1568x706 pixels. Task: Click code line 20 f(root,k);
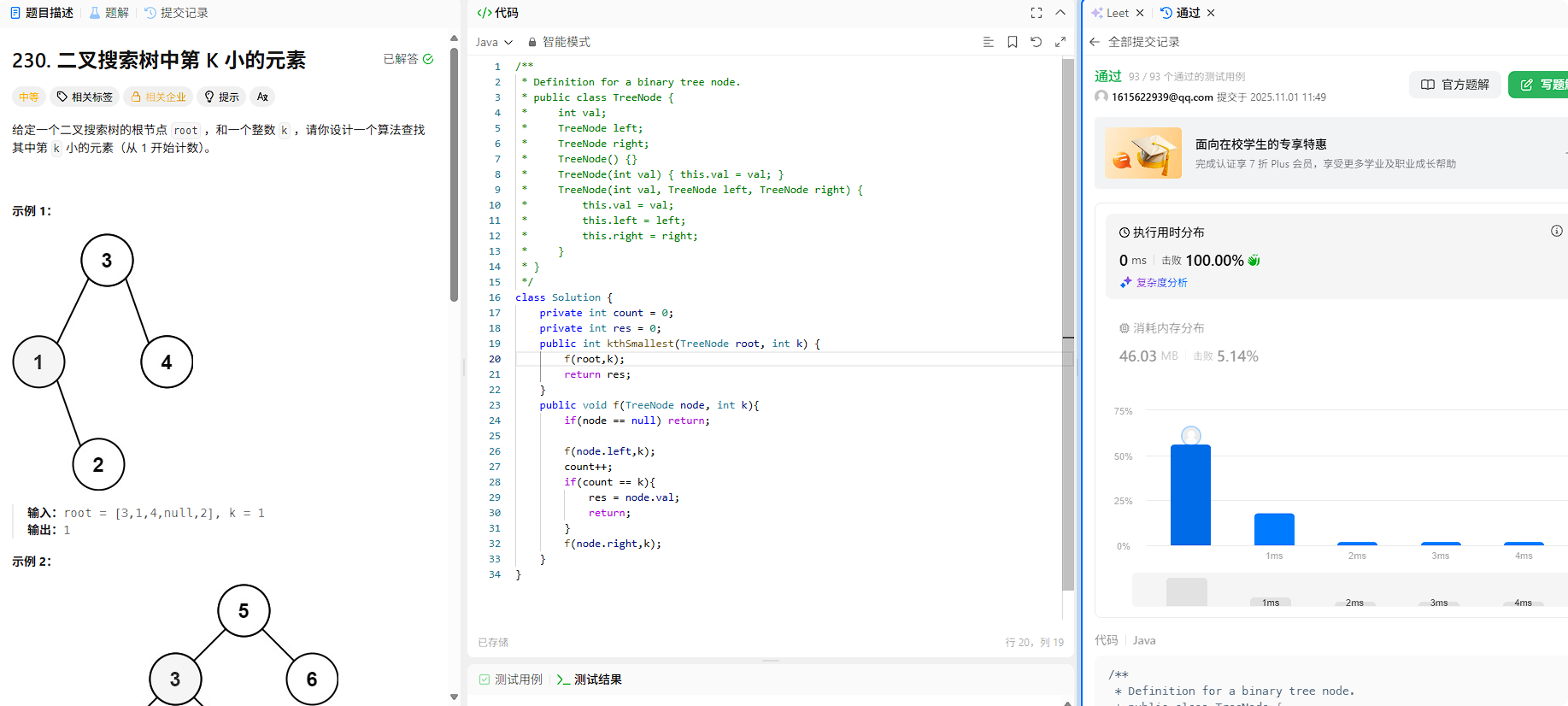pyautogui.click(x=594, y=359)
